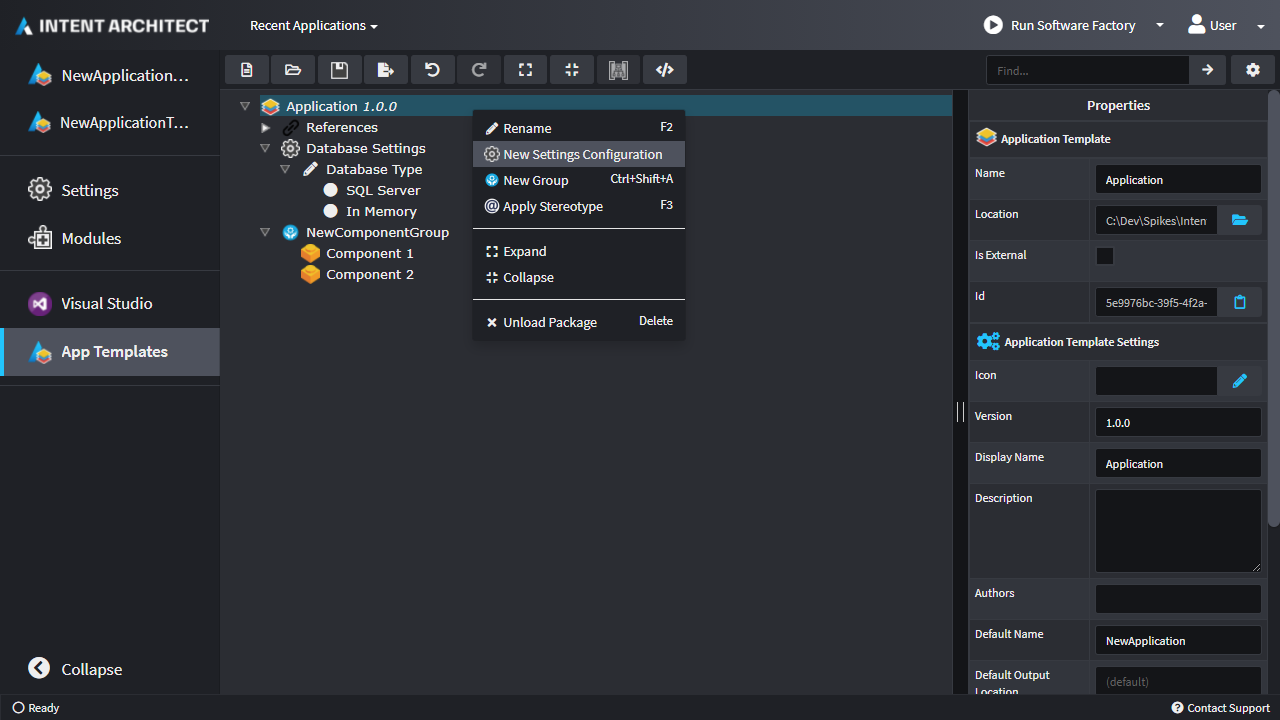Open the Recent Applications dropdown

313,26
